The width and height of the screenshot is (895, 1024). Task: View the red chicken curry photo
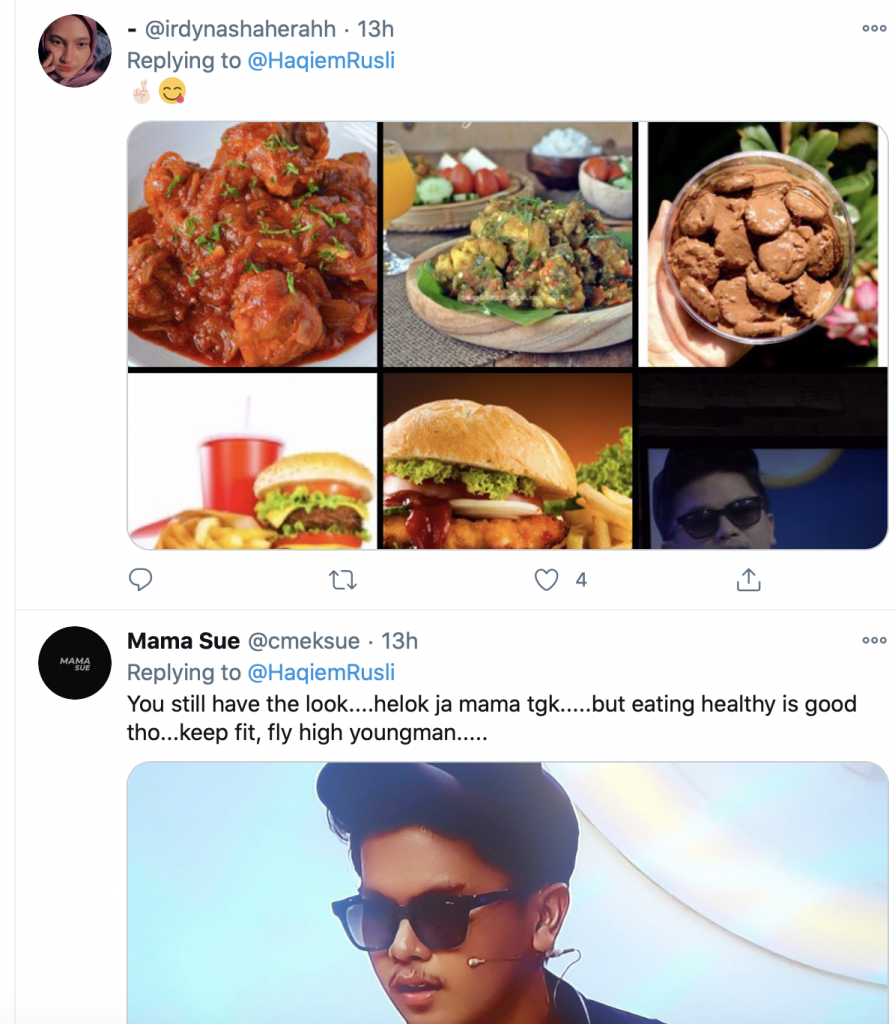pyautogui.click(x=253, y=244)
